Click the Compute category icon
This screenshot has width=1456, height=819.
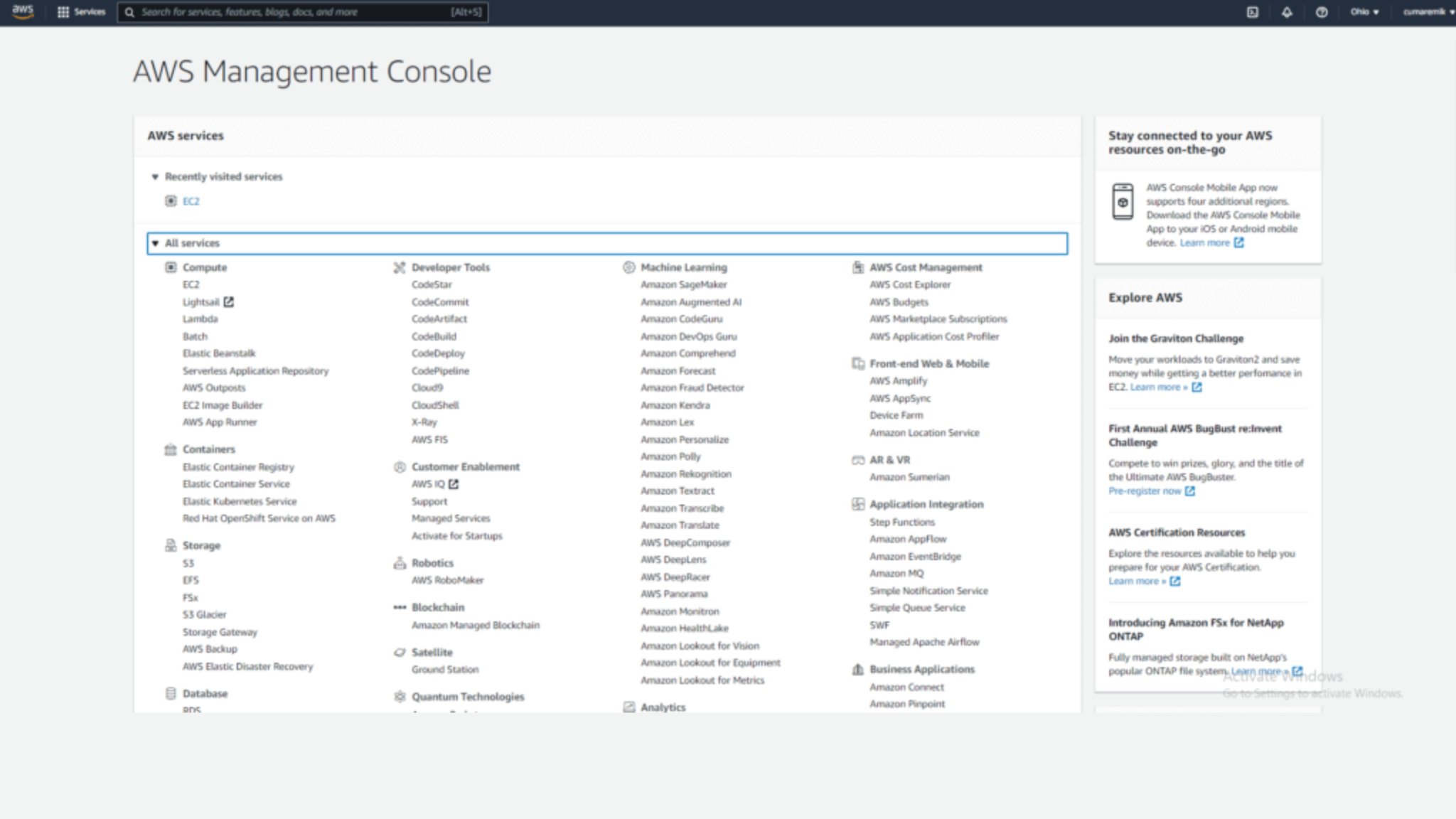click(x=171, y=267)
